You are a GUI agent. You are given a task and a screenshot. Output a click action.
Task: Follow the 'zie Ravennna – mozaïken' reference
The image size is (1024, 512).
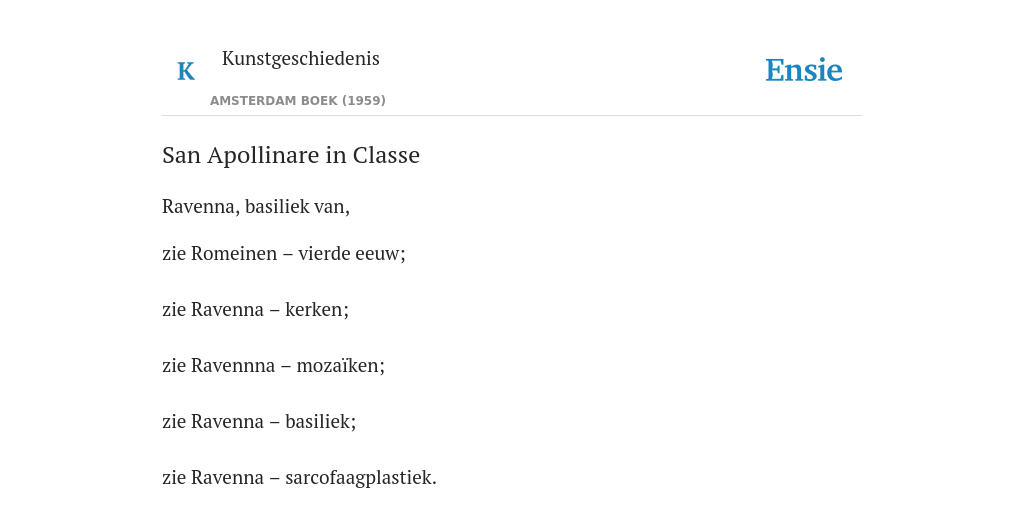[273, 366]
